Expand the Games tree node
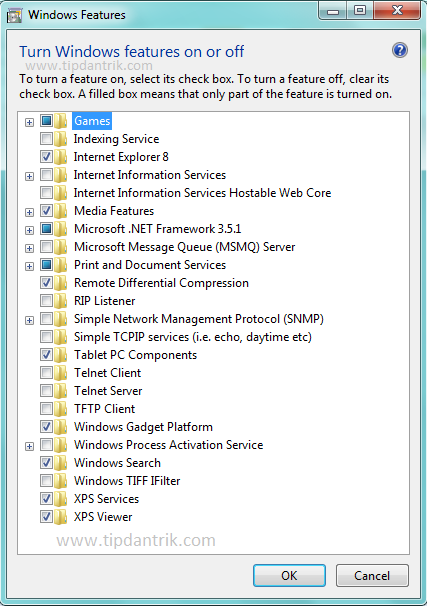 (29, 123)
